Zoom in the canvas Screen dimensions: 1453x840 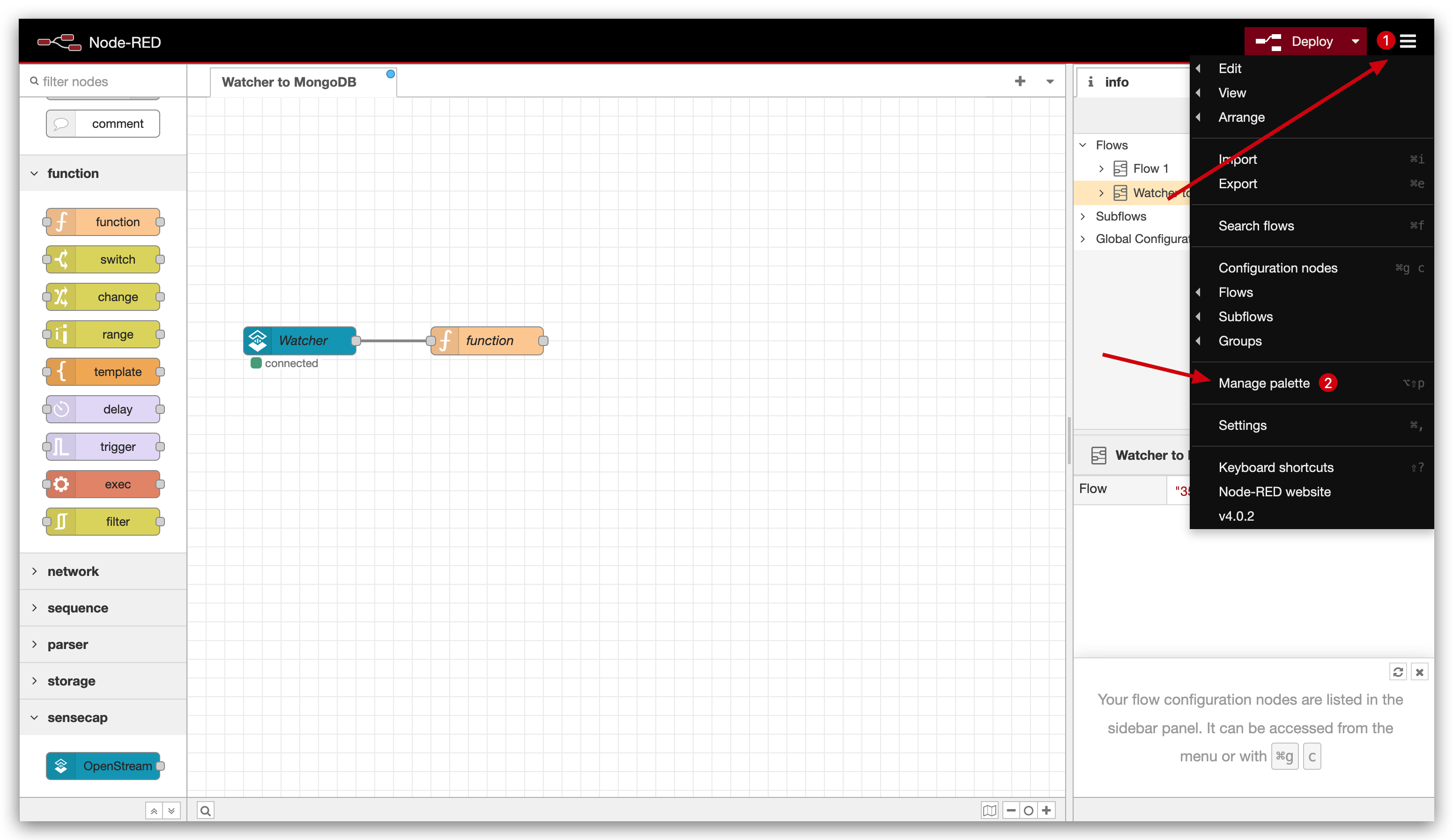[x=1046, y=811]
